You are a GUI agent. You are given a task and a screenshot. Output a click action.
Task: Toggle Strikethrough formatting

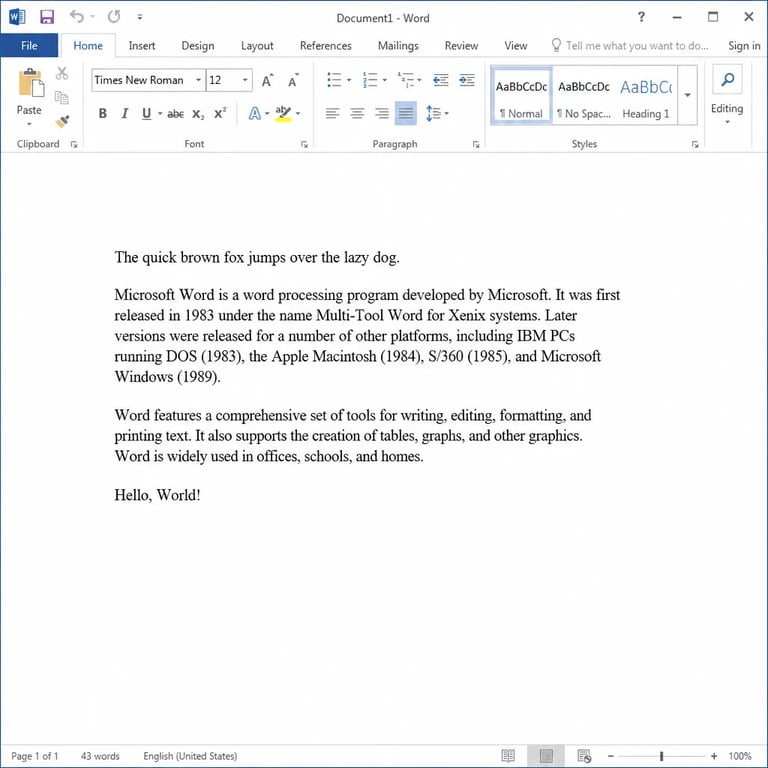pos(175,114)
